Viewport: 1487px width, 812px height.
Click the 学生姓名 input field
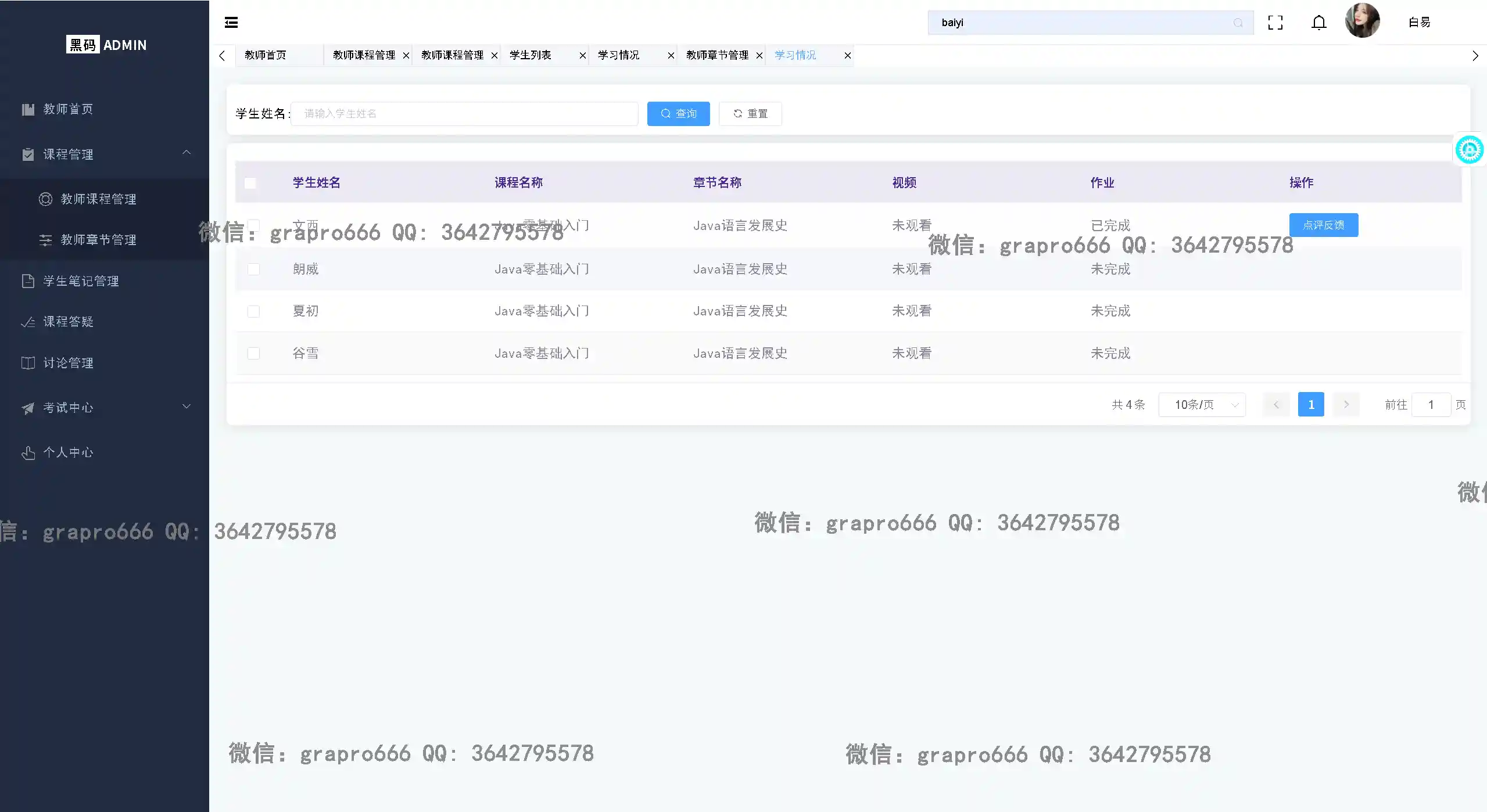pyautogui.click(x=464, y=113)
